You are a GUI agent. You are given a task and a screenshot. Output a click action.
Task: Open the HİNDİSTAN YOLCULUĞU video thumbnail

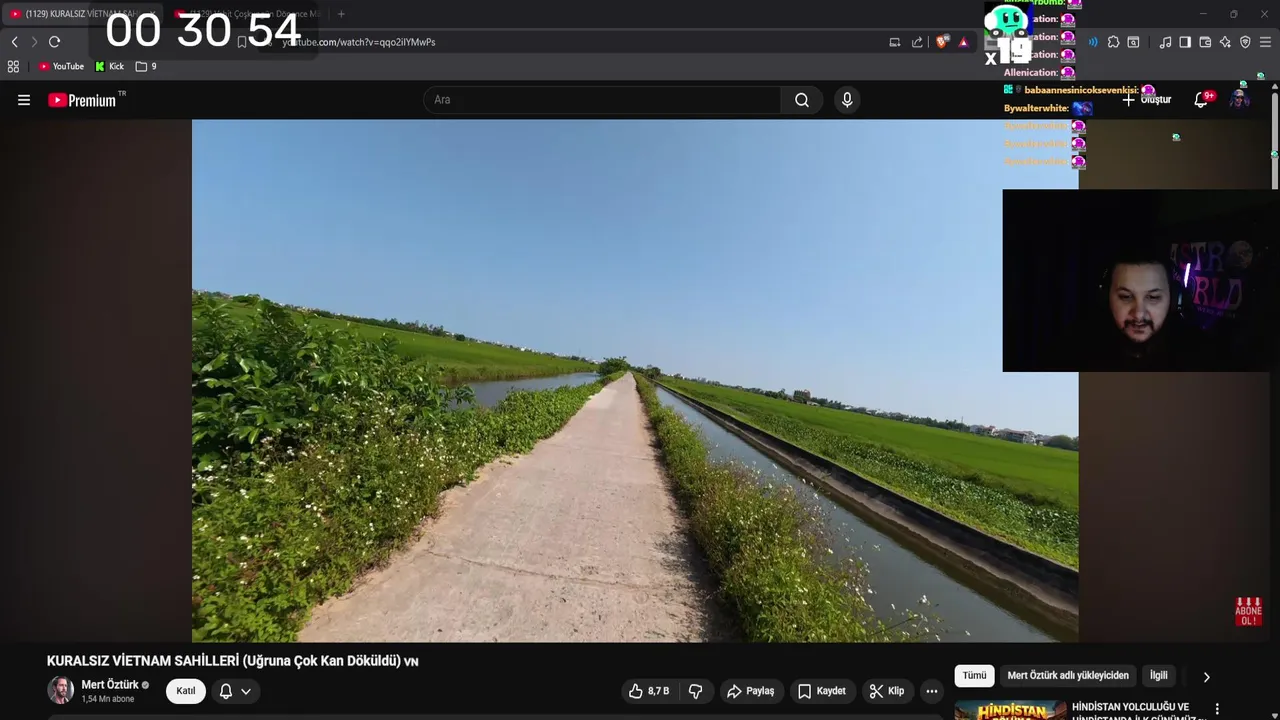pos(1010,710)
